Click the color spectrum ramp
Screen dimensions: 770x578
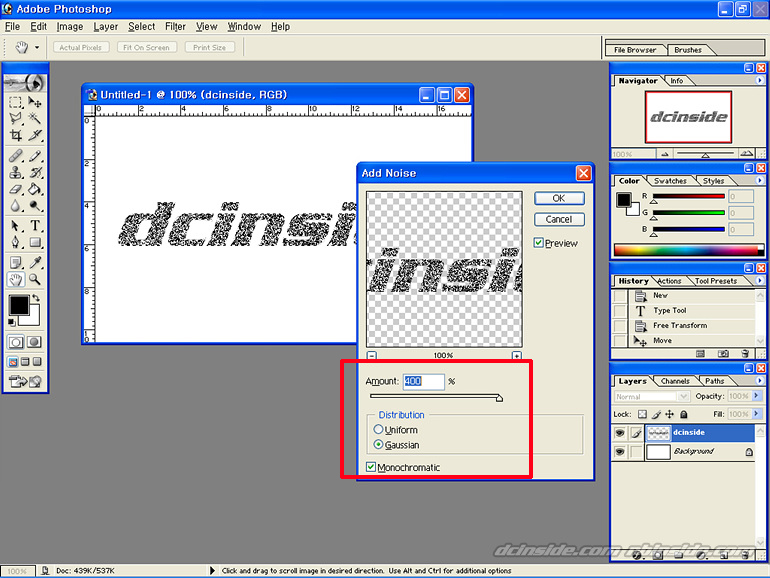pyautogui.click(x=688, y=250)
